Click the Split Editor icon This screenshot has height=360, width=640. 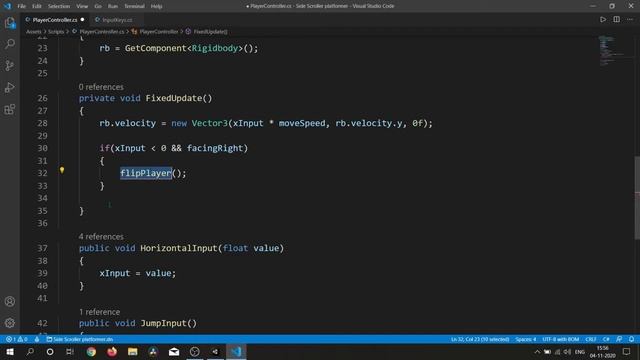pyautogui.click(x=616, y=20)
